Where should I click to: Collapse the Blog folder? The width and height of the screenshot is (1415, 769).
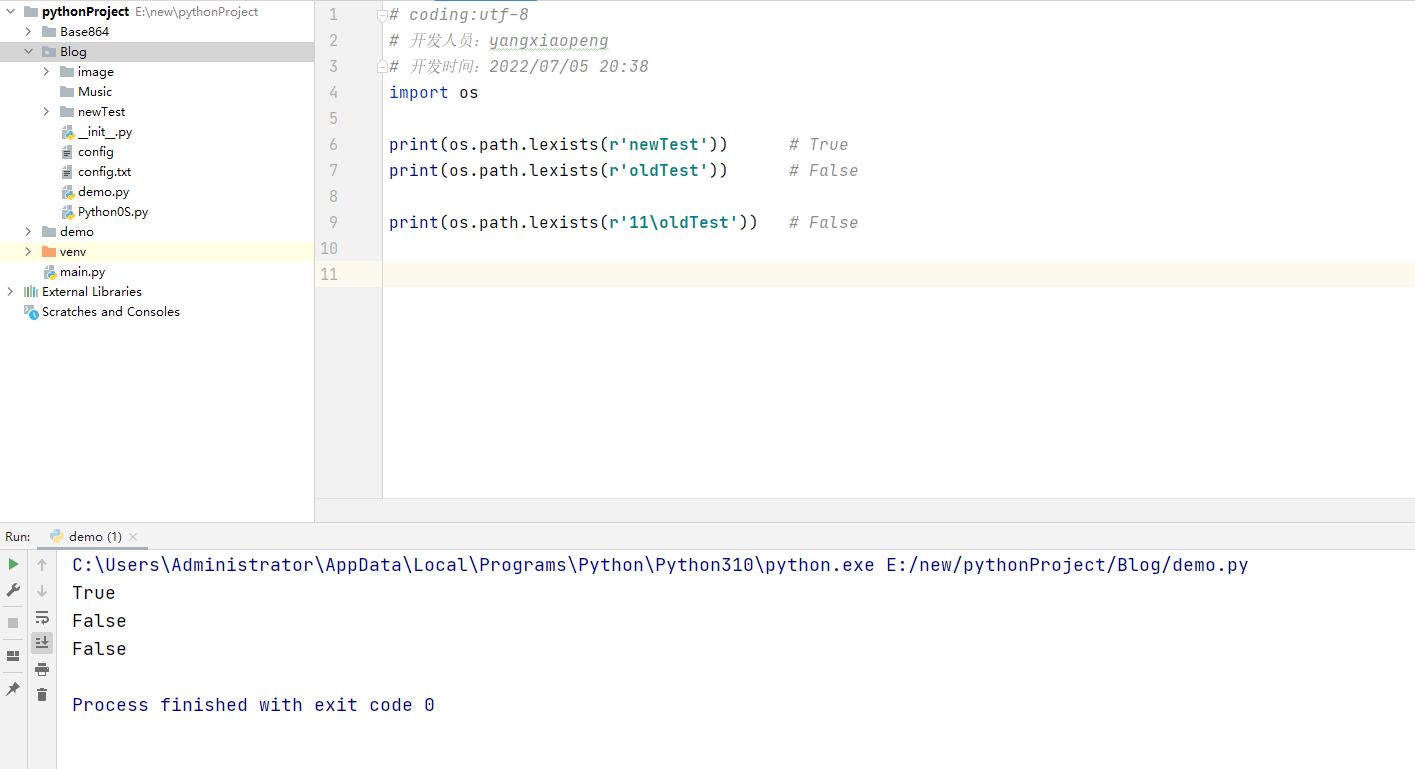point(29,52)
